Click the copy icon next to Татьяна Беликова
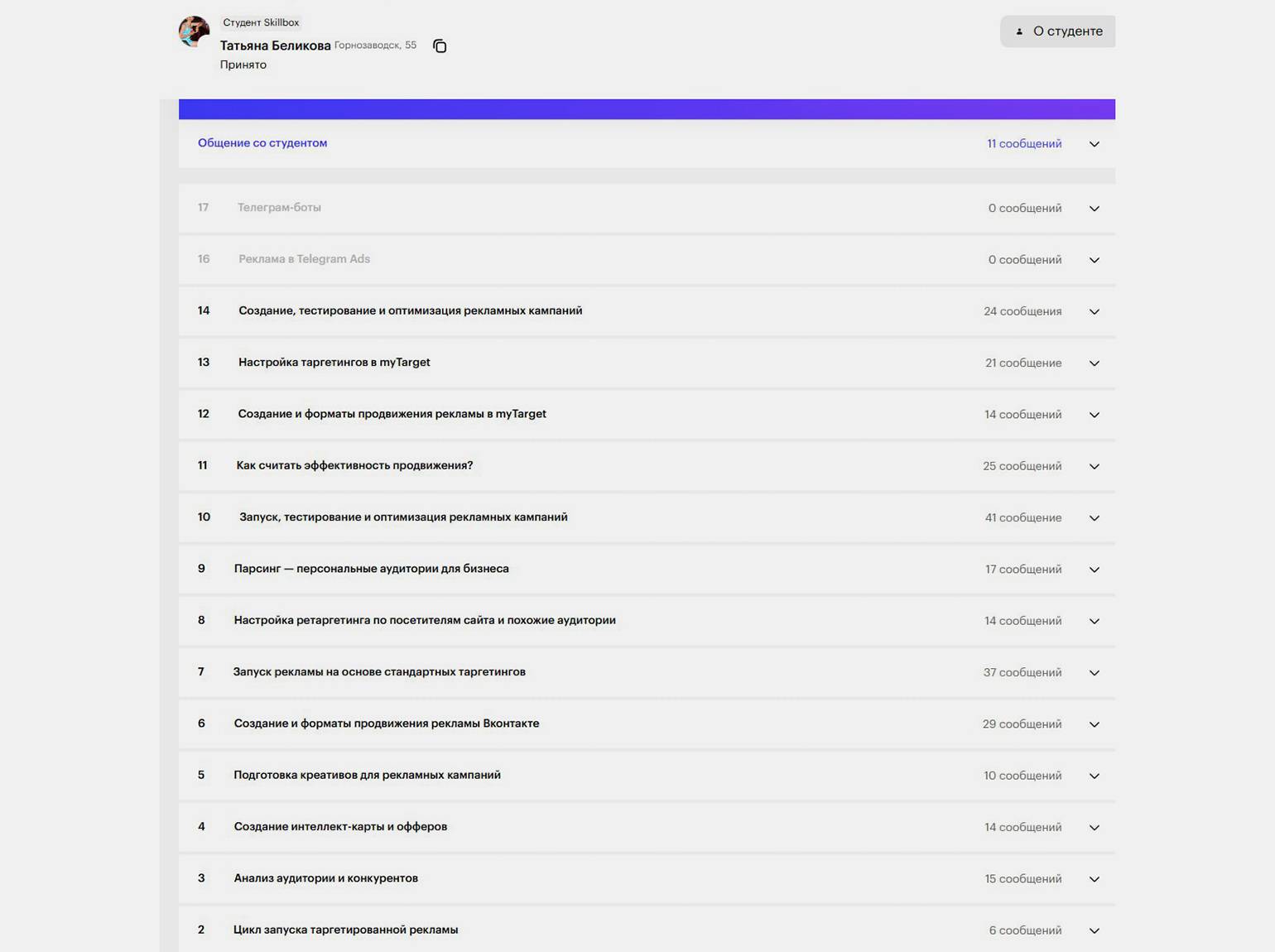Image resolution: width=1275 pixels, height=952 pixels. pyautogui.click(x=440, y=46)
